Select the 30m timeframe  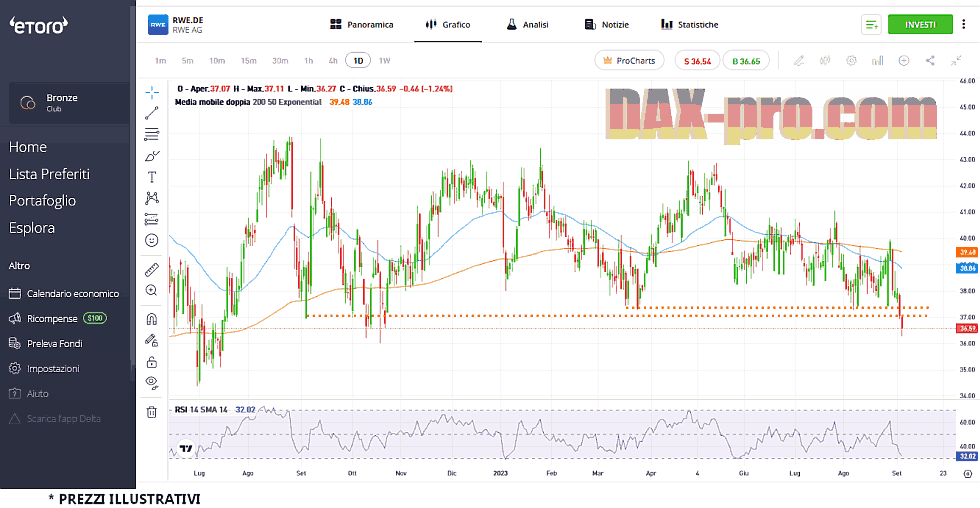pos(280,61)
